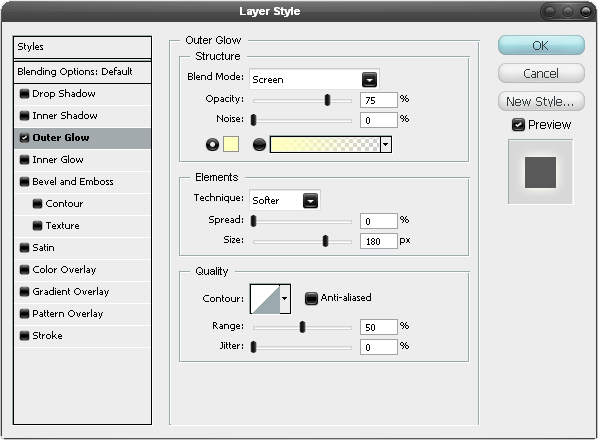Image resolution: width=598 pixels, height=440 pixels.
Task: Open the Technique dropdown showing Softer
Action: point(285,200)
